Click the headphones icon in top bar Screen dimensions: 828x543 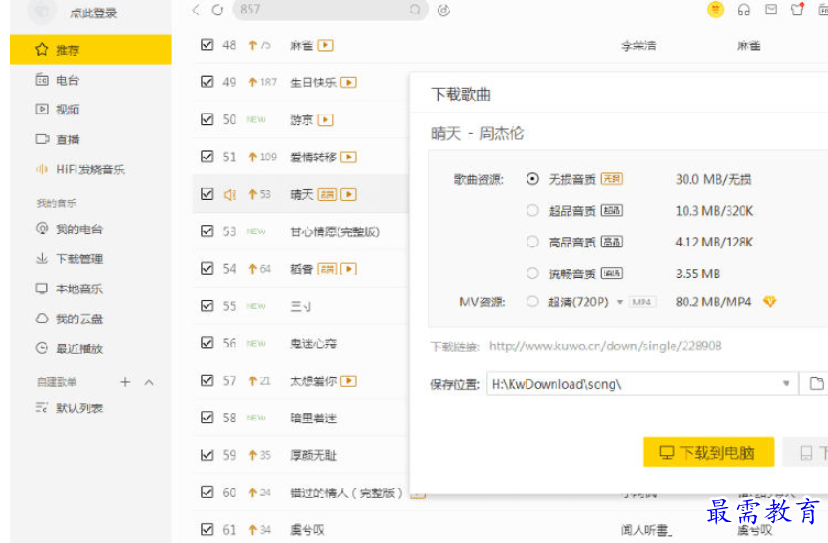[x=744, y=10]
